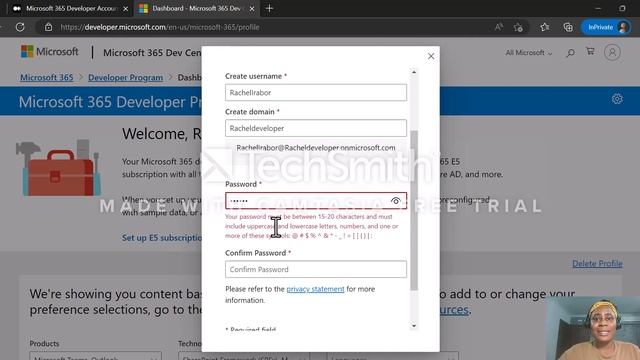Click the dialog scrollbar up arrow

(414, 72)
